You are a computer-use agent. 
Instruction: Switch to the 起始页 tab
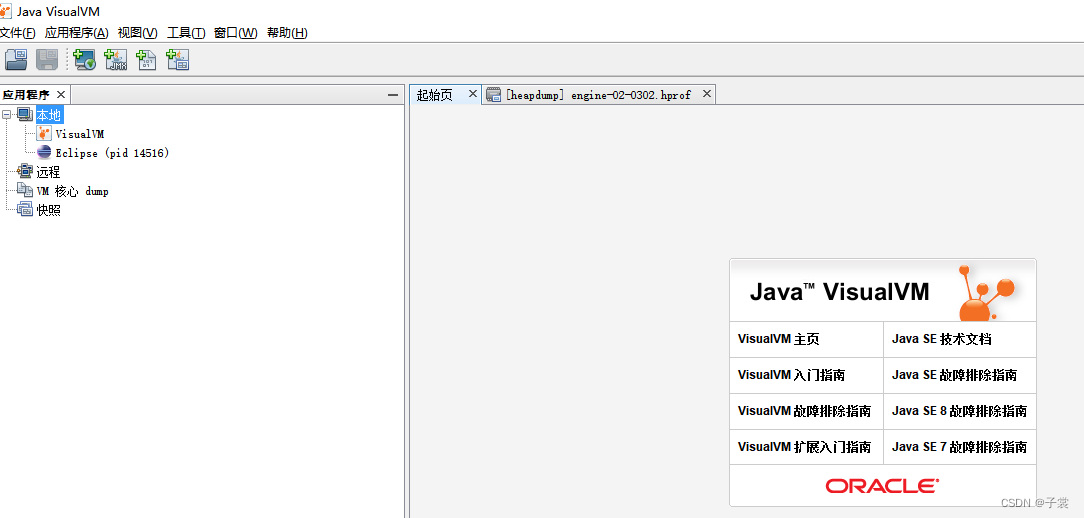(435, 95)
